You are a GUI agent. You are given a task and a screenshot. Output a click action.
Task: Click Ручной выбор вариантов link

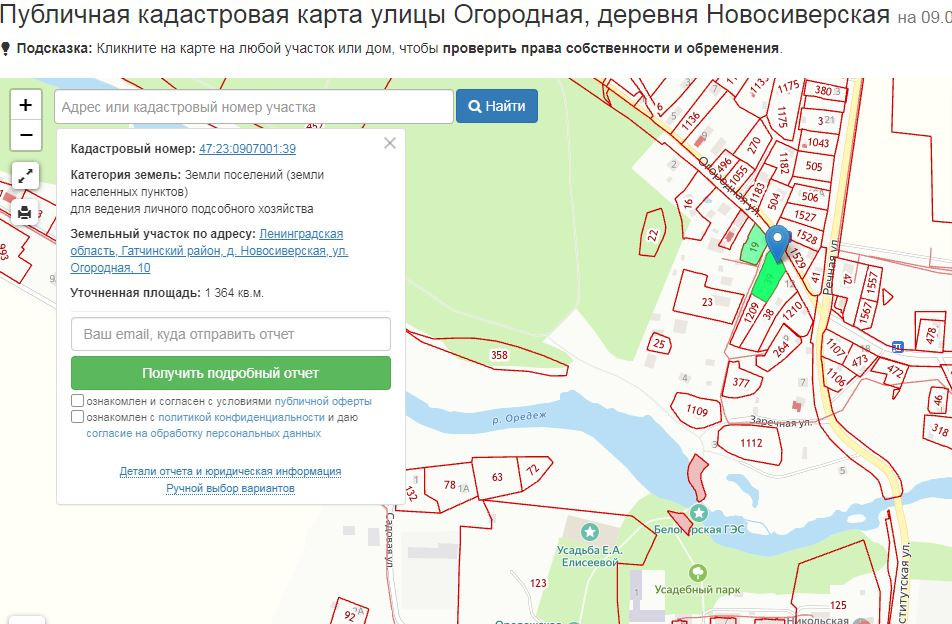[x=230, y=489]
